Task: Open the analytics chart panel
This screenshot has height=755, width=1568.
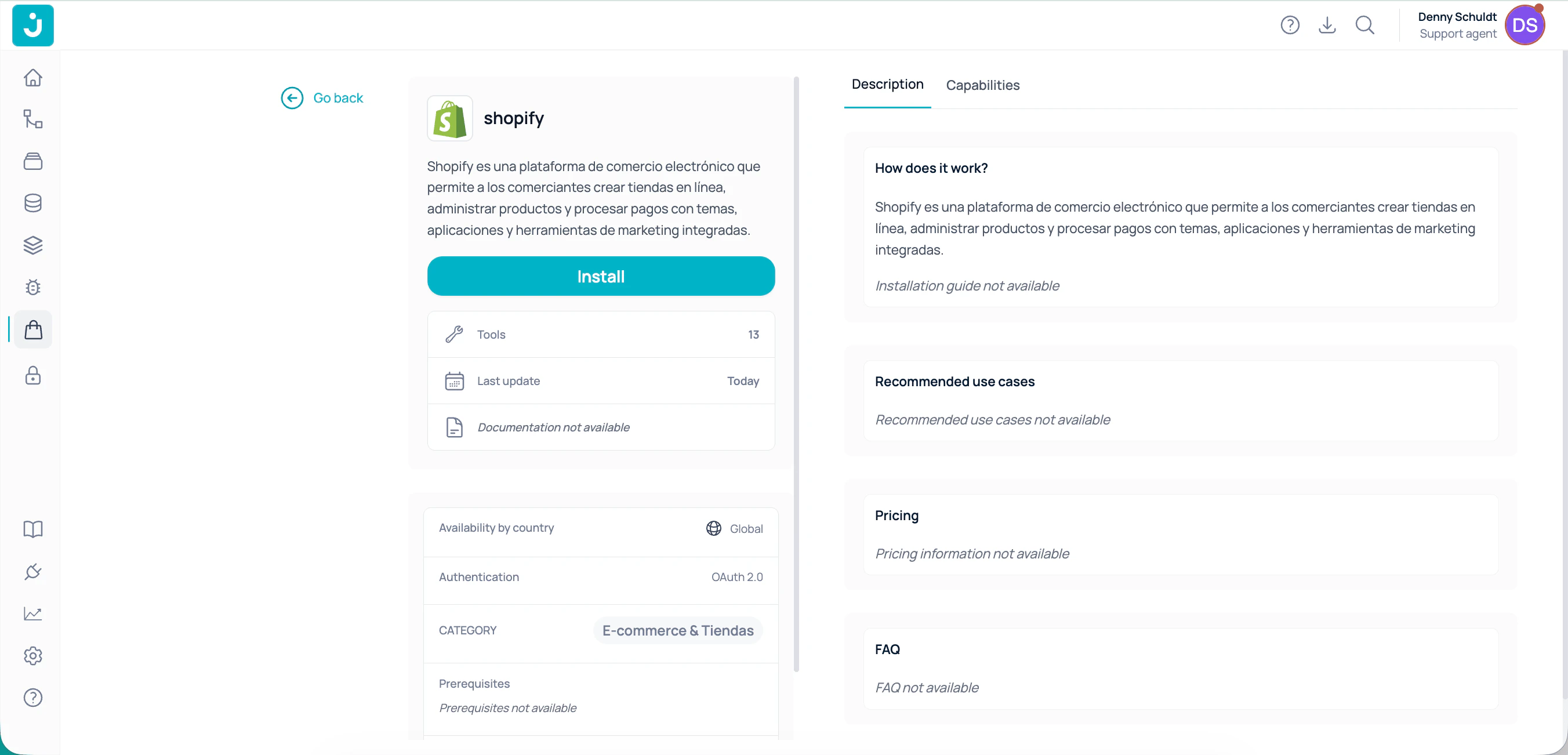Action: pyautogui.click(x=33, y=614)
